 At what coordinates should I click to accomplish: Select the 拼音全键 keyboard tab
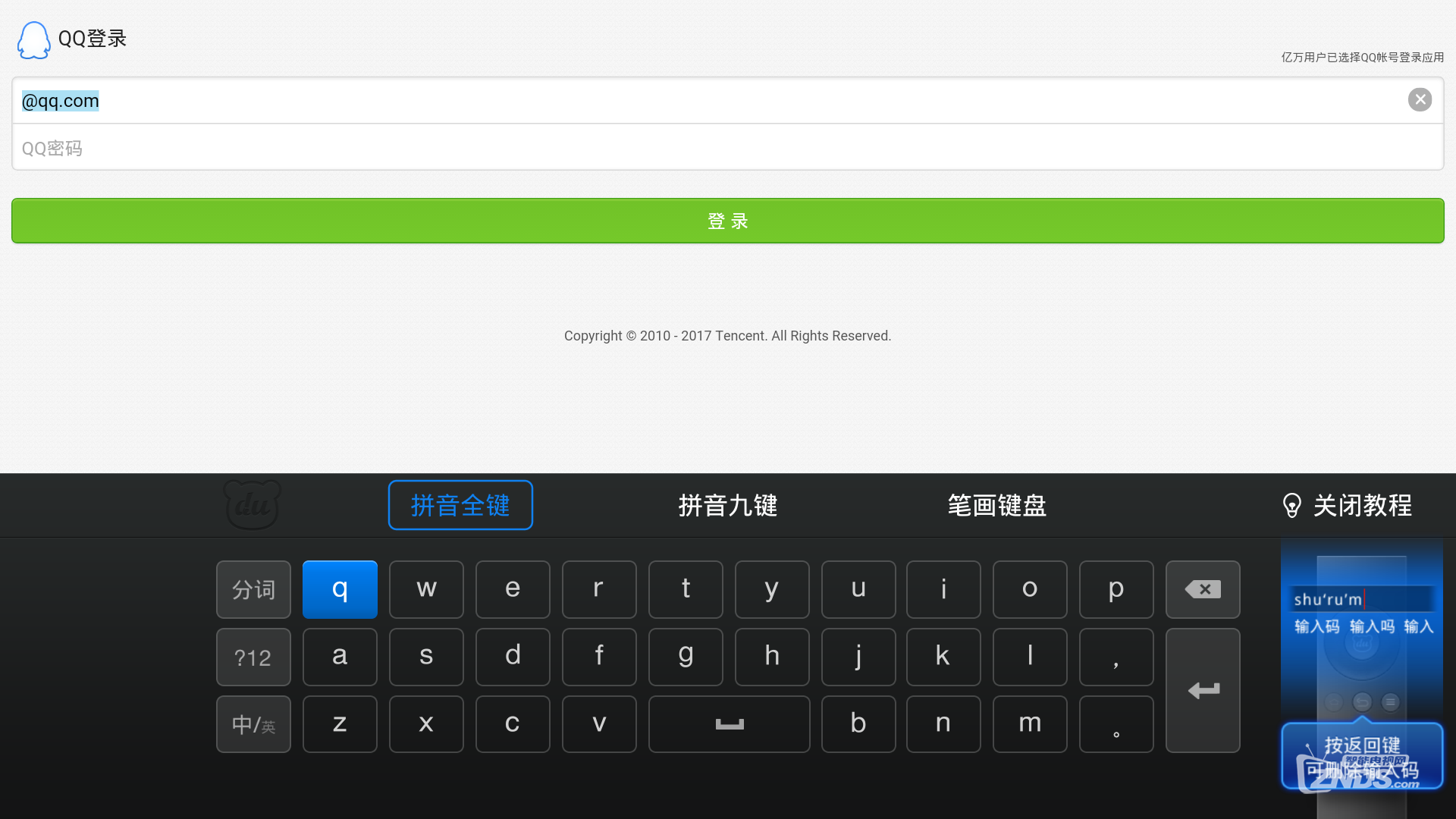(x=460, y=505)
